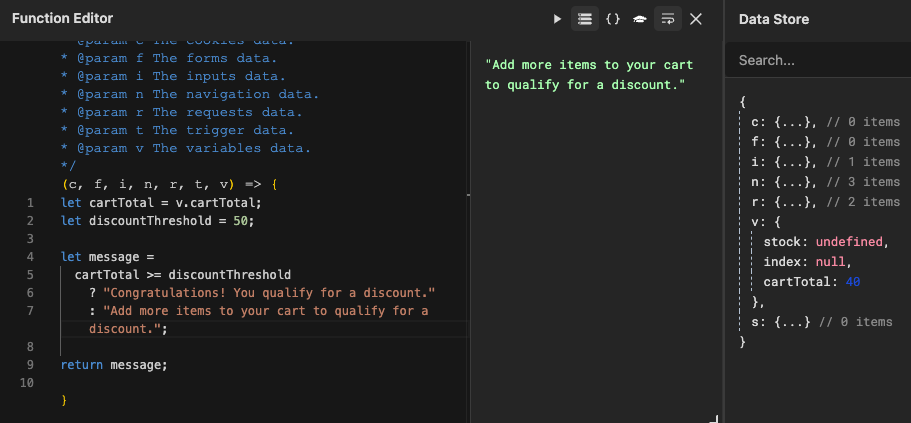
Task: Click the 'Data Store' panel heading
Action: (x=773, y=19)
